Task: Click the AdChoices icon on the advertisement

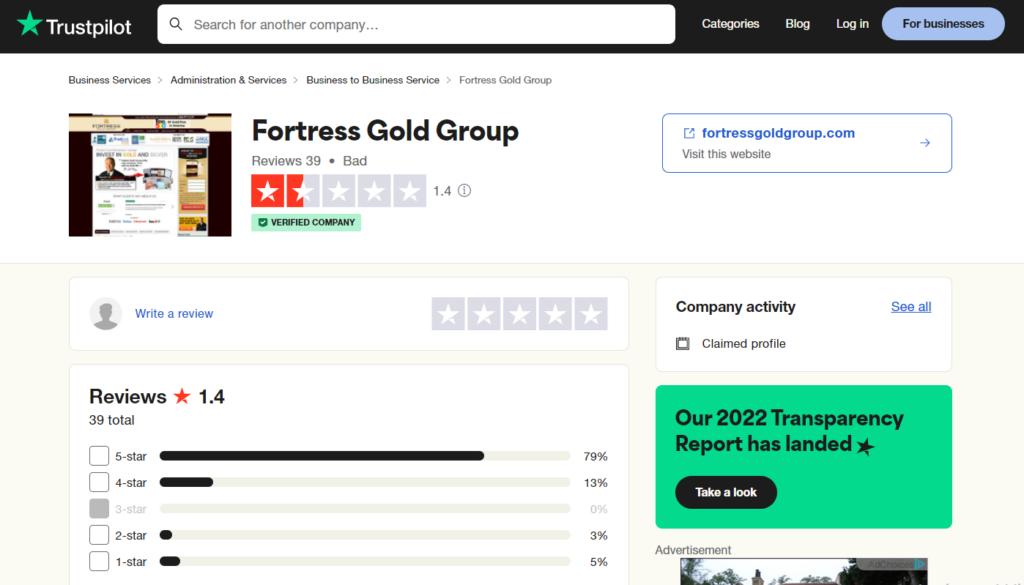Action: click(920, 564)
